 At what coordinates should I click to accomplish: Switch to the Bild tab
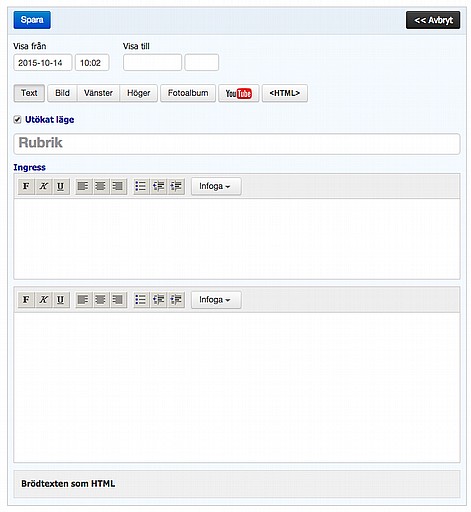click(62, 93)
